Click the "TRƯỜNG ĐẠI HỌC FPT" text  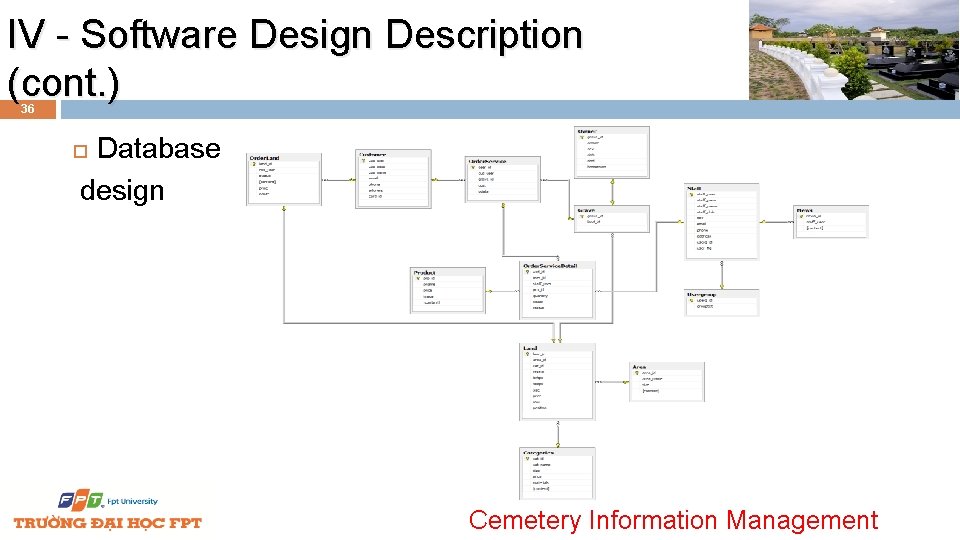[108, 523]
